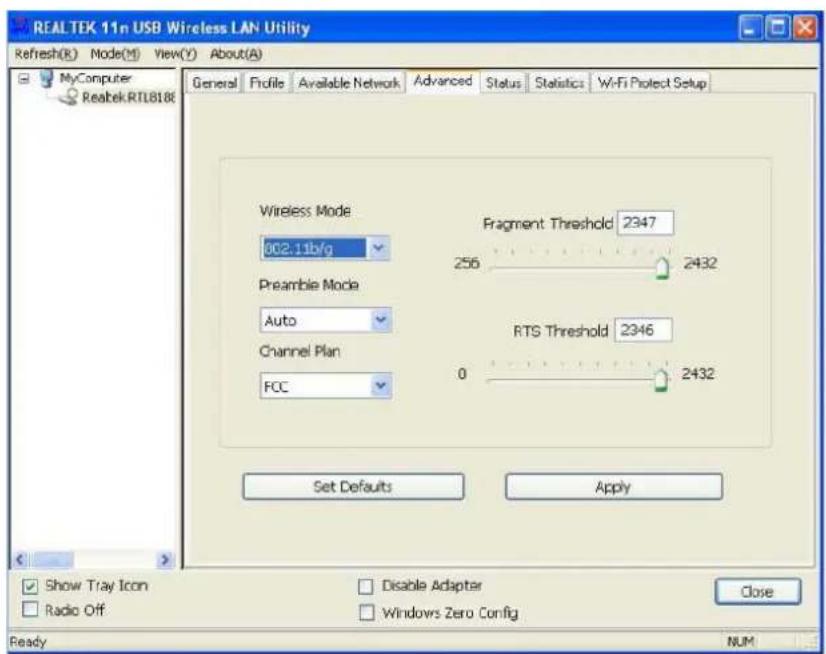
Task: Click the Ready status bar text
Action: tap(28, 641)
